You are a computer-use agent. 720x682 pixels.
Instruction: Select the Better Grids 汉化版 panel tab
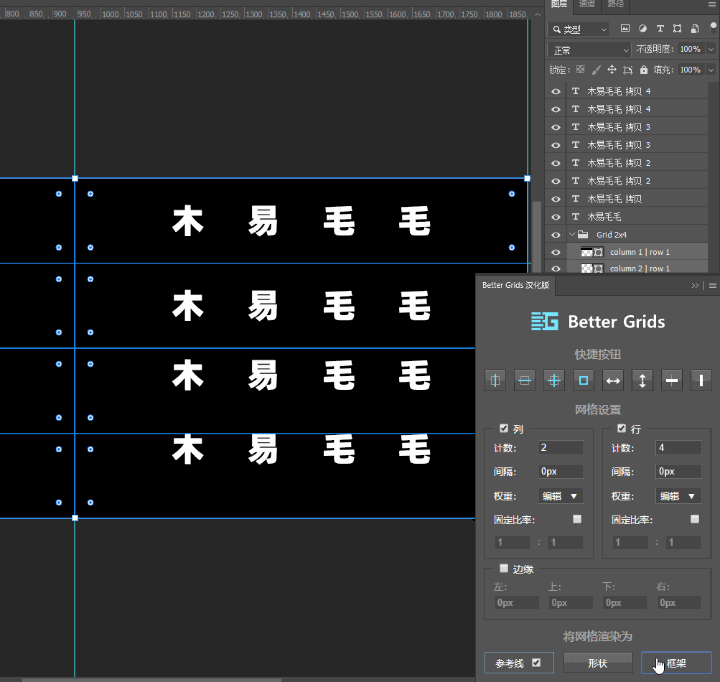[x=516, y=285]
